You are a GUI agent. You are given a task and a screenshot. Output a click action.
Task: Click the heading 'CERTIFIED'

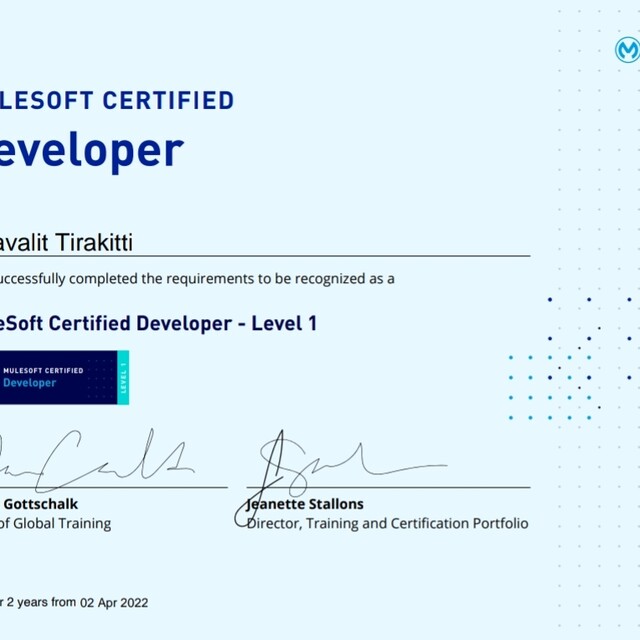click(x=168, y=100)
